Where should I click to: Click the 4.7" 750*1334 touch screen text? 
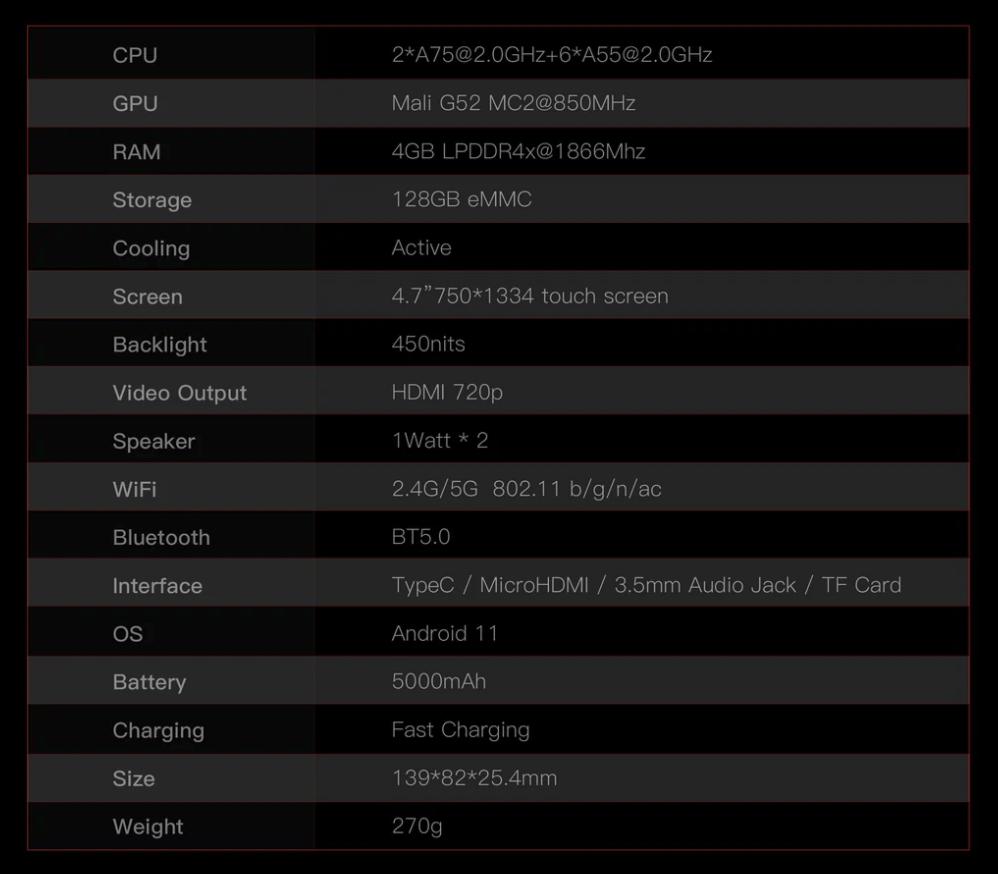(529, 296)
